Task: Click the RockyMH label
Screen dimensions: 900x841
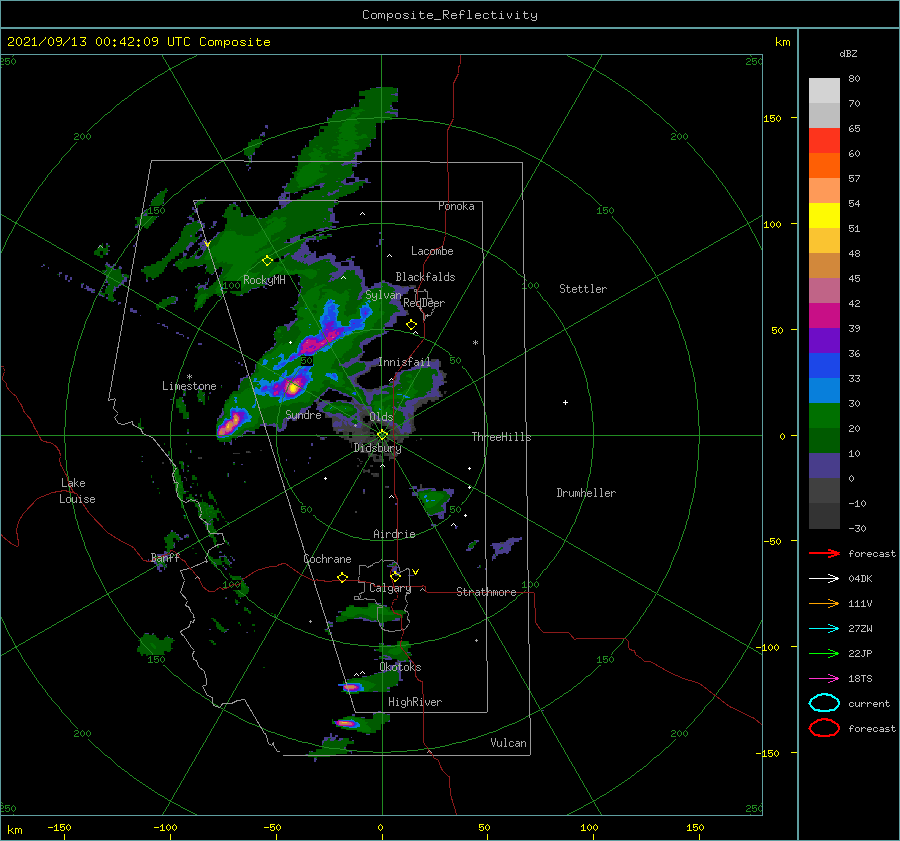Action: tap(264, 280)
